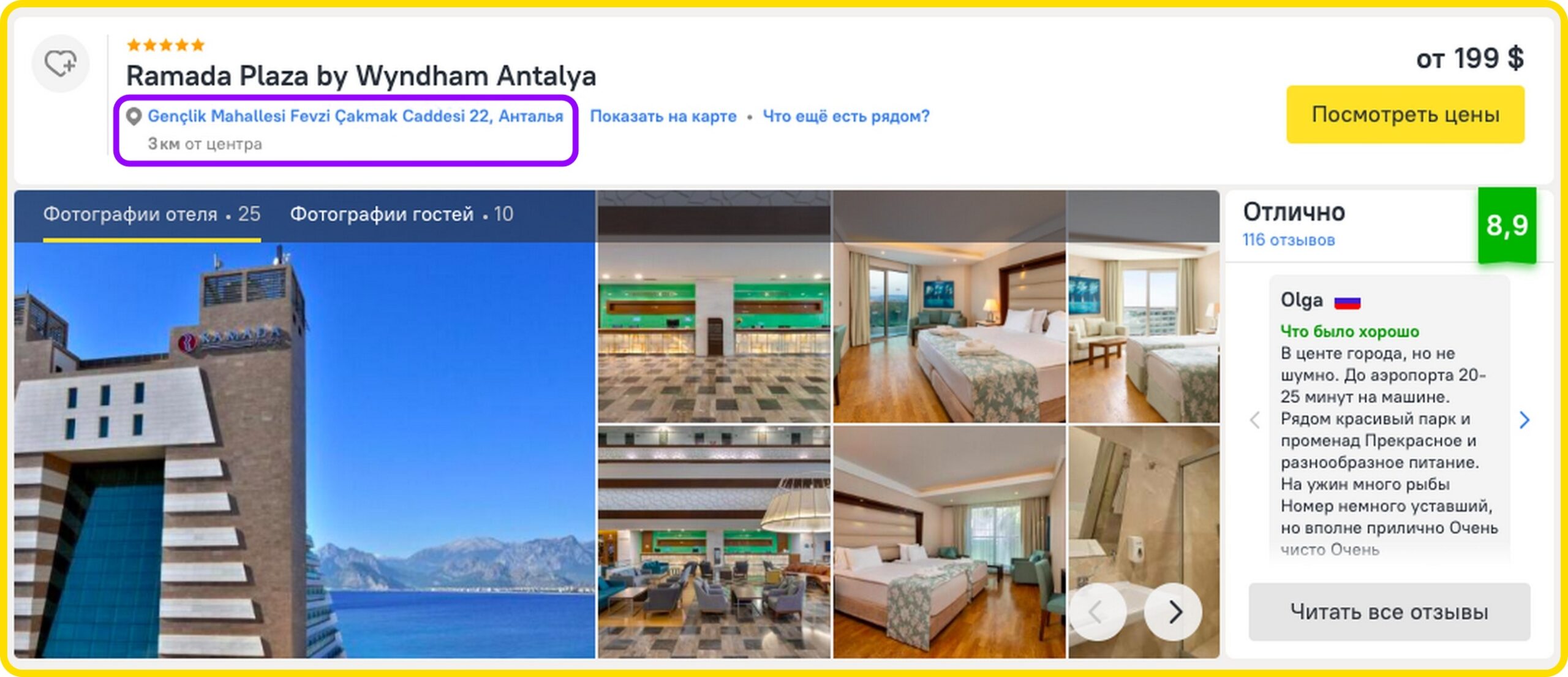Click Читать все отзывы button

(1389, 611)
